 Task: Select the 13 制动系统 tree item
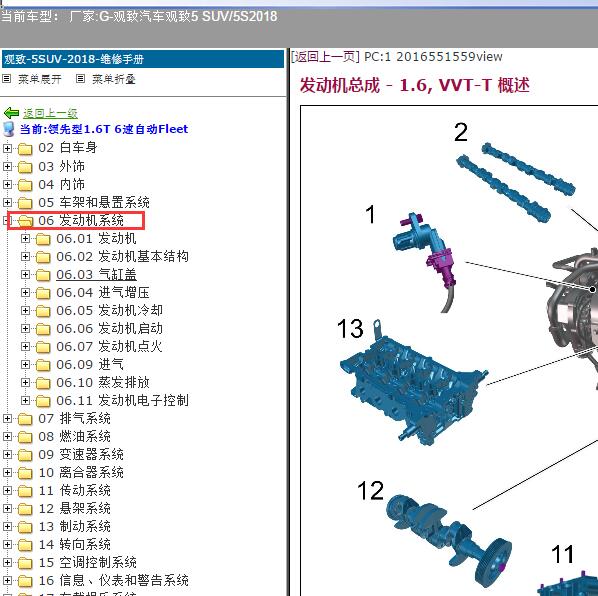point(74,527)
